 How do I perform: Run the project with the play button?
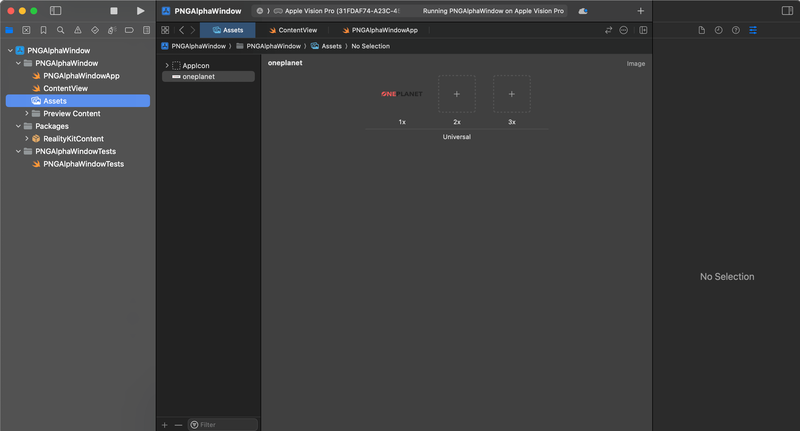click(x=140, y=11)
